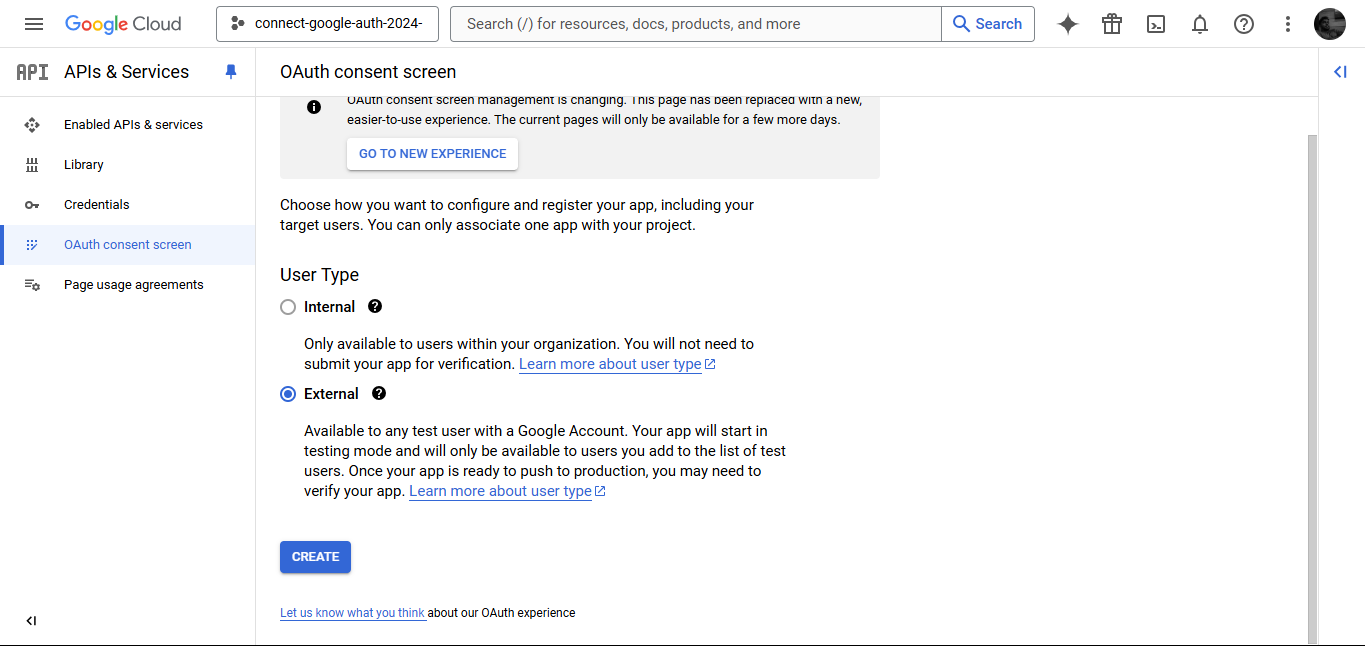Select the Internal user type
The width and height of the screenshot is (1365, 646).
288,307
